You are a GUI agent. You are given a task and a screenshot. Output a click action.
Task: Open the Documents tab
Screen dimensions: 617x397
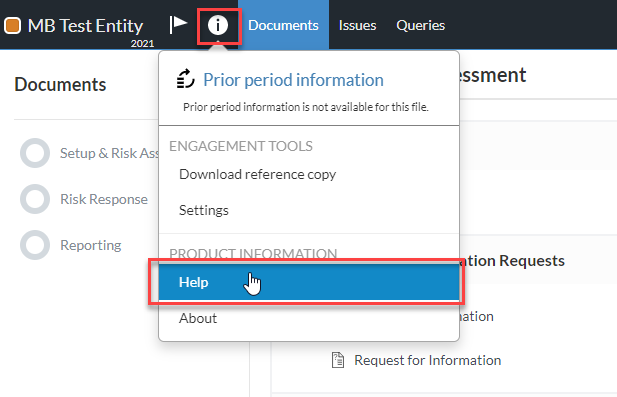pos(283,25)
